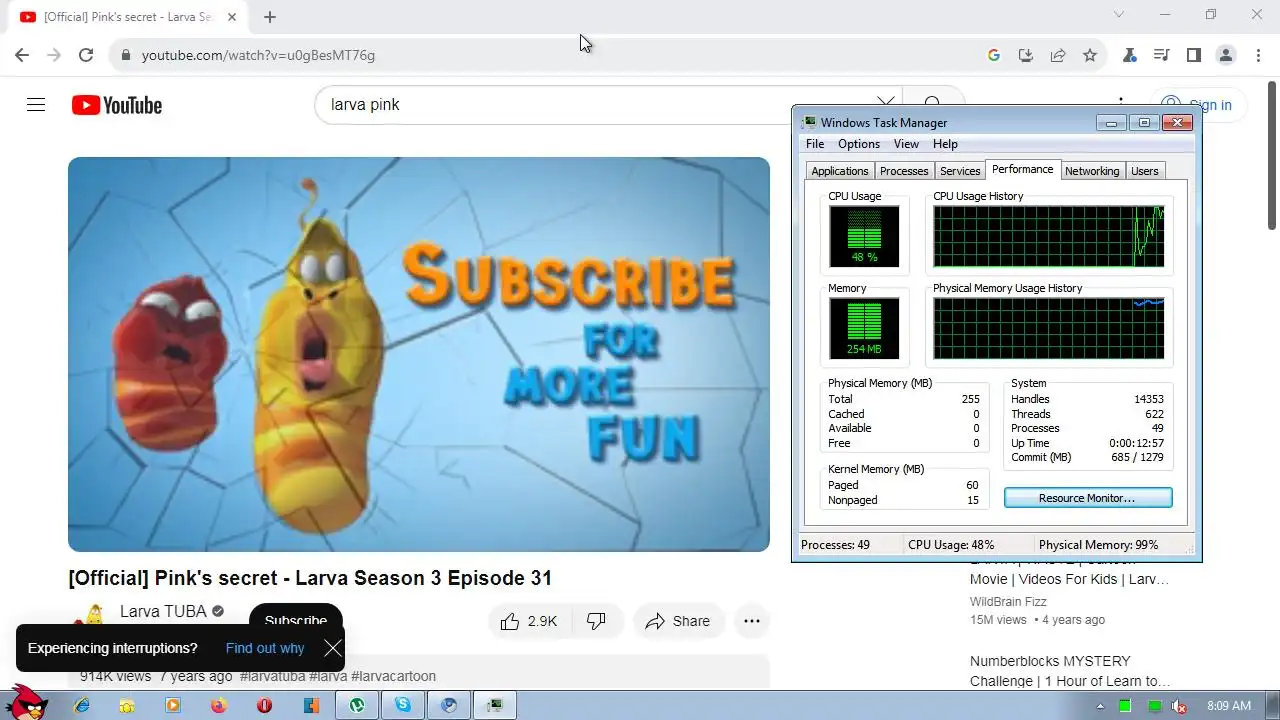Click the #larvacartoon hashtag

point(393,676)
